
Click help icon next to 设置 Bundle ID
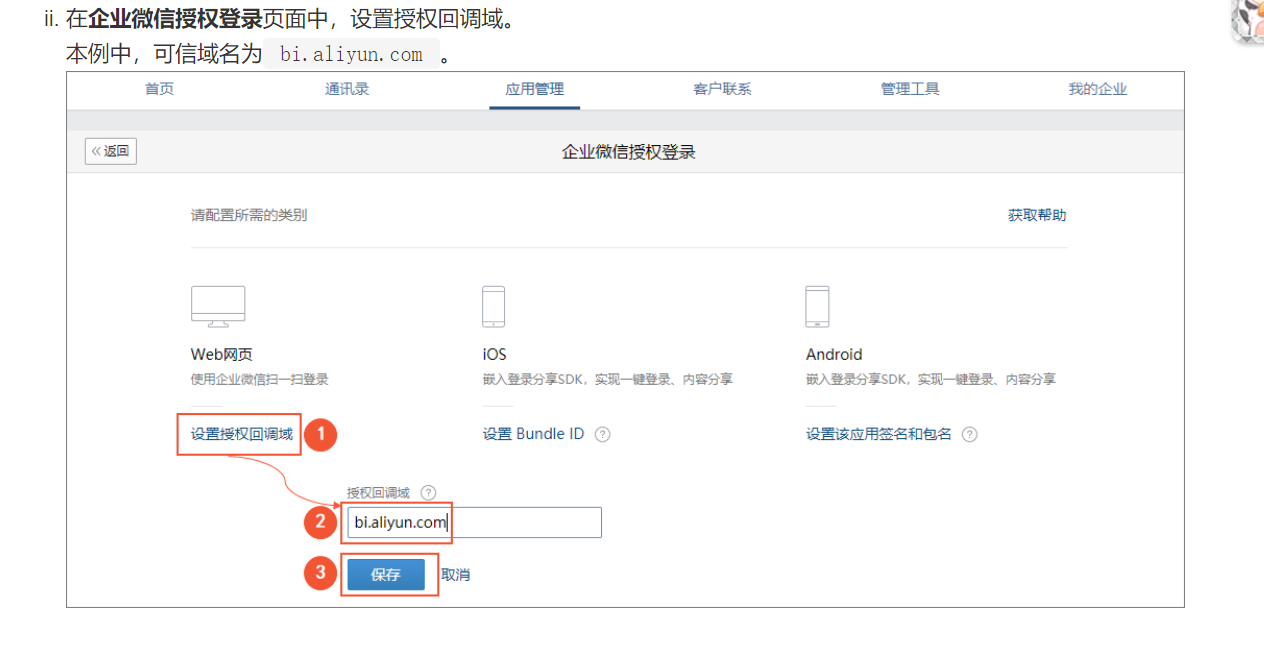click(602, 434)
